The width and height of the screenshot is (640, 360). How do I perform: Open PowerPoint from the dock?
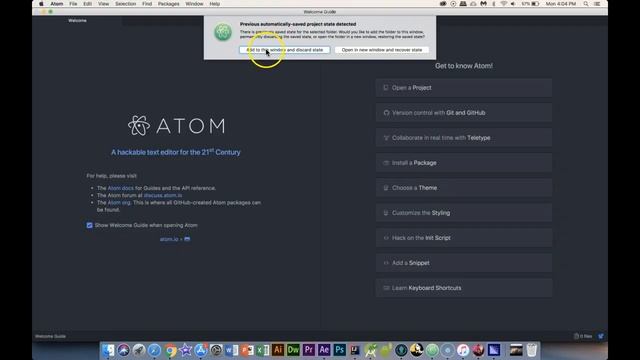pos(247,350)
